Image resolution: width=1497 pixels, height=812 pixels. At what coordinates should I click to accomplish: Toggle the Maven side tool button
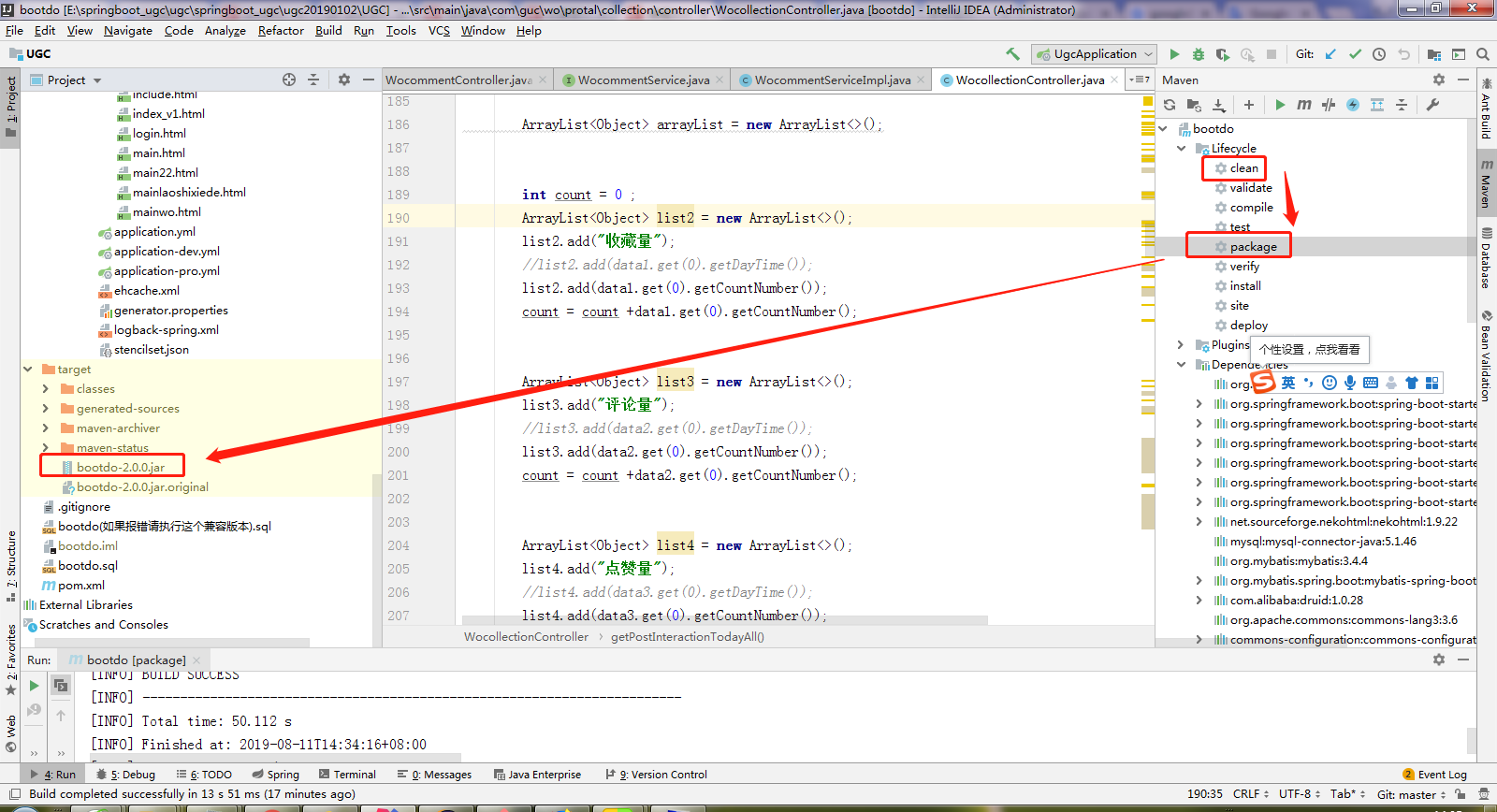pyautogui.click(x=1486, y=181)
